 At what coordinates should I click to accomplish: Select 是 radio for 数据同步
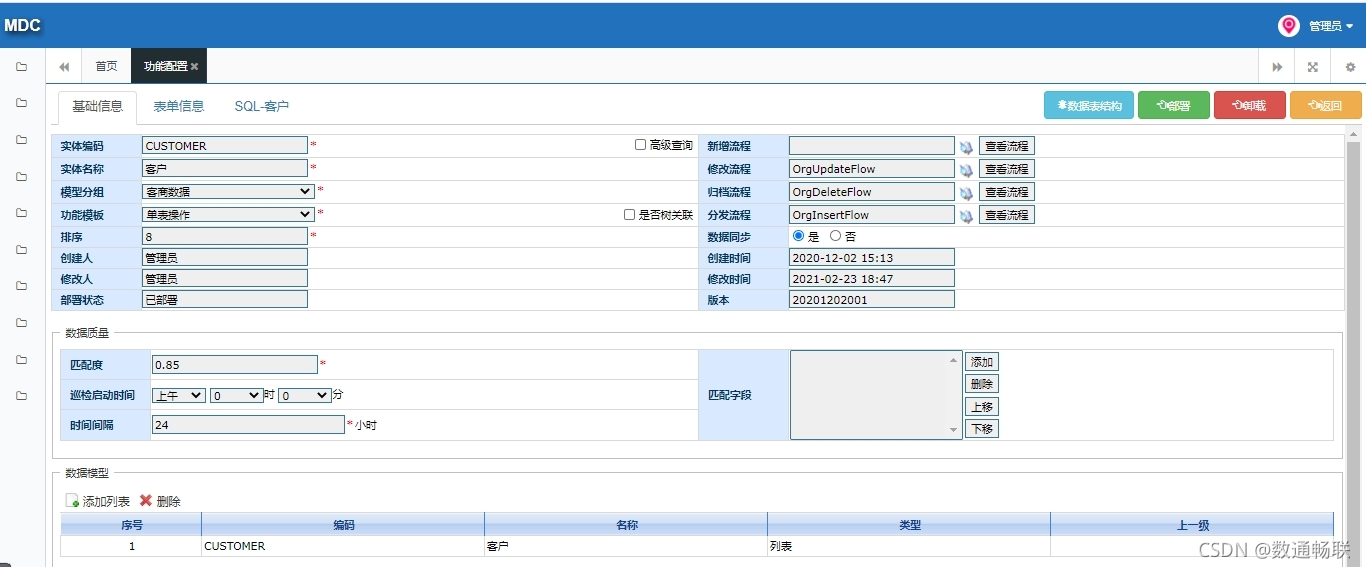tap(798, 236)
